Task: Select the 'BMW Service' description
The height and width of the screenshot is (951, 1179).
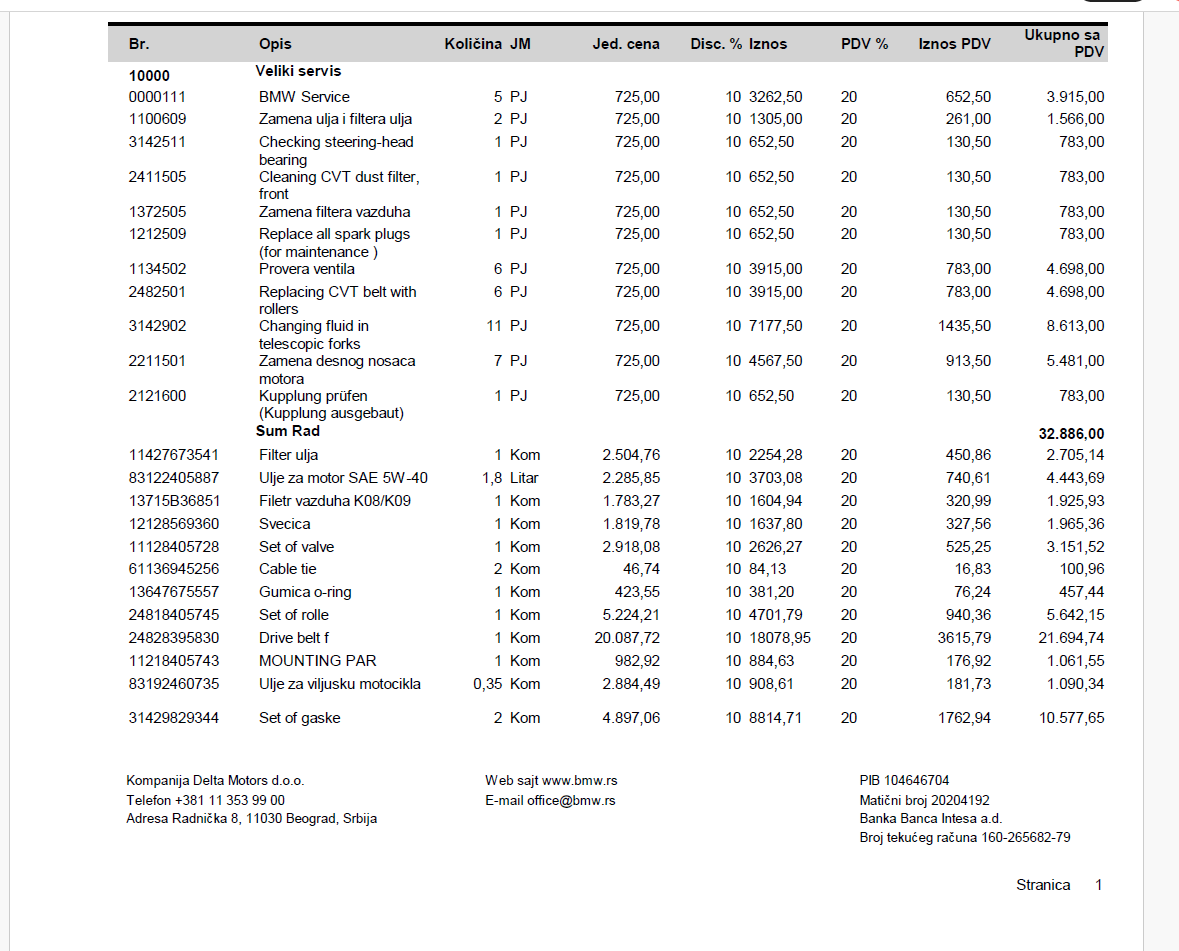Action: pyautogui.click(x=304, y=97)
